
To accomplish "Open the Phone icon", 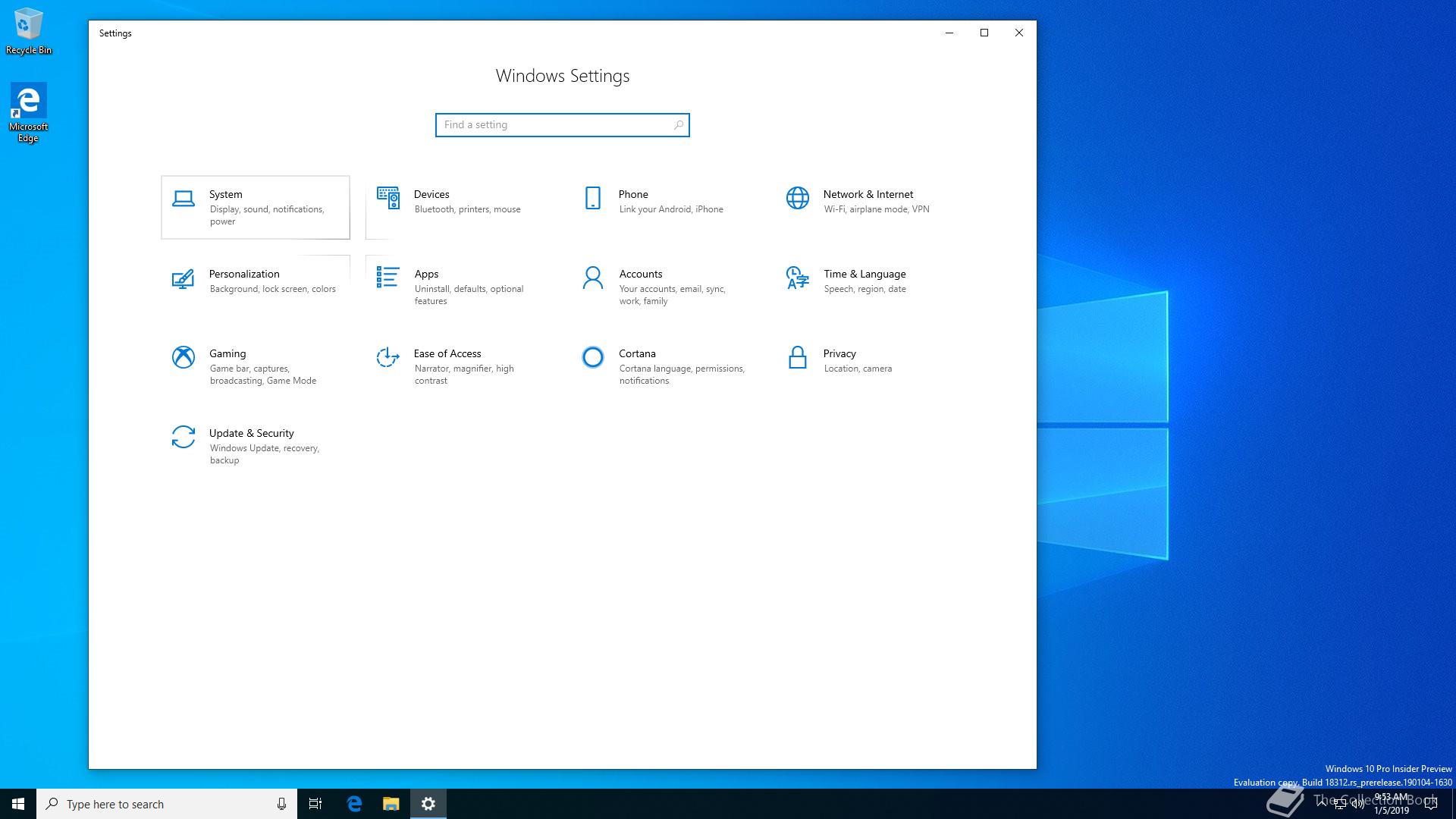I will 593,198.
